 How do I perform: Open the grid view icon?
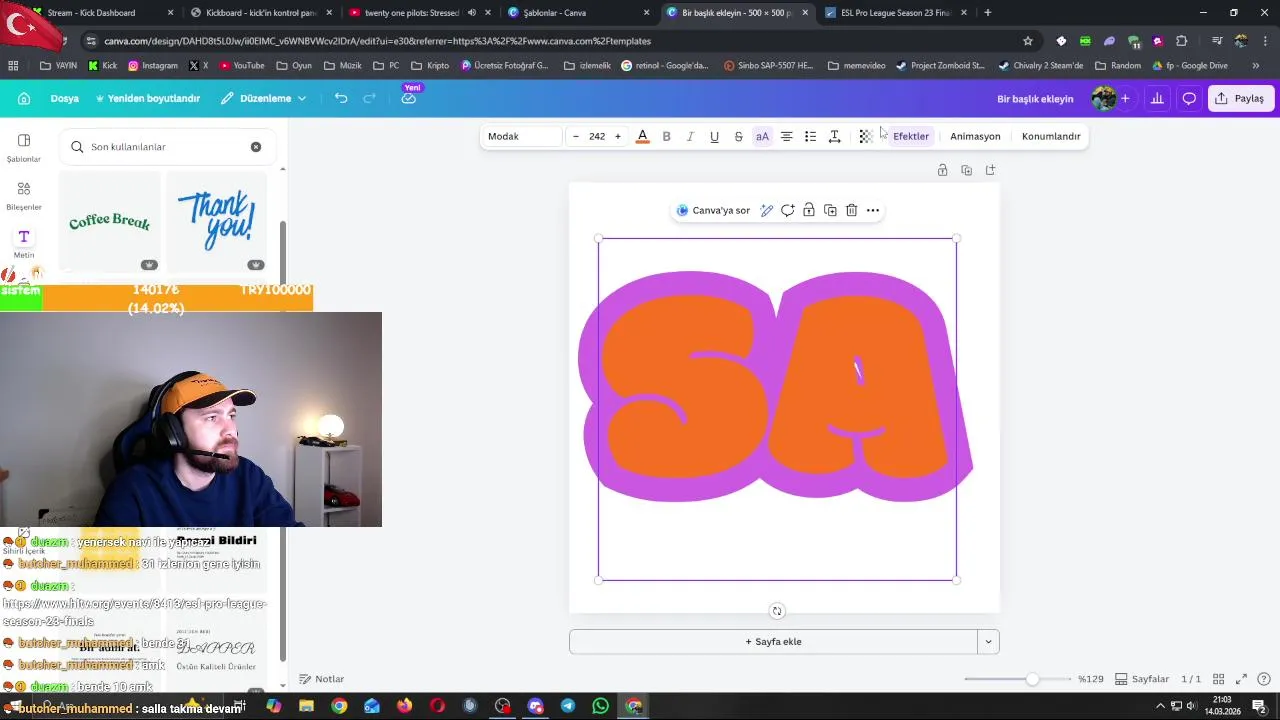1218,679
